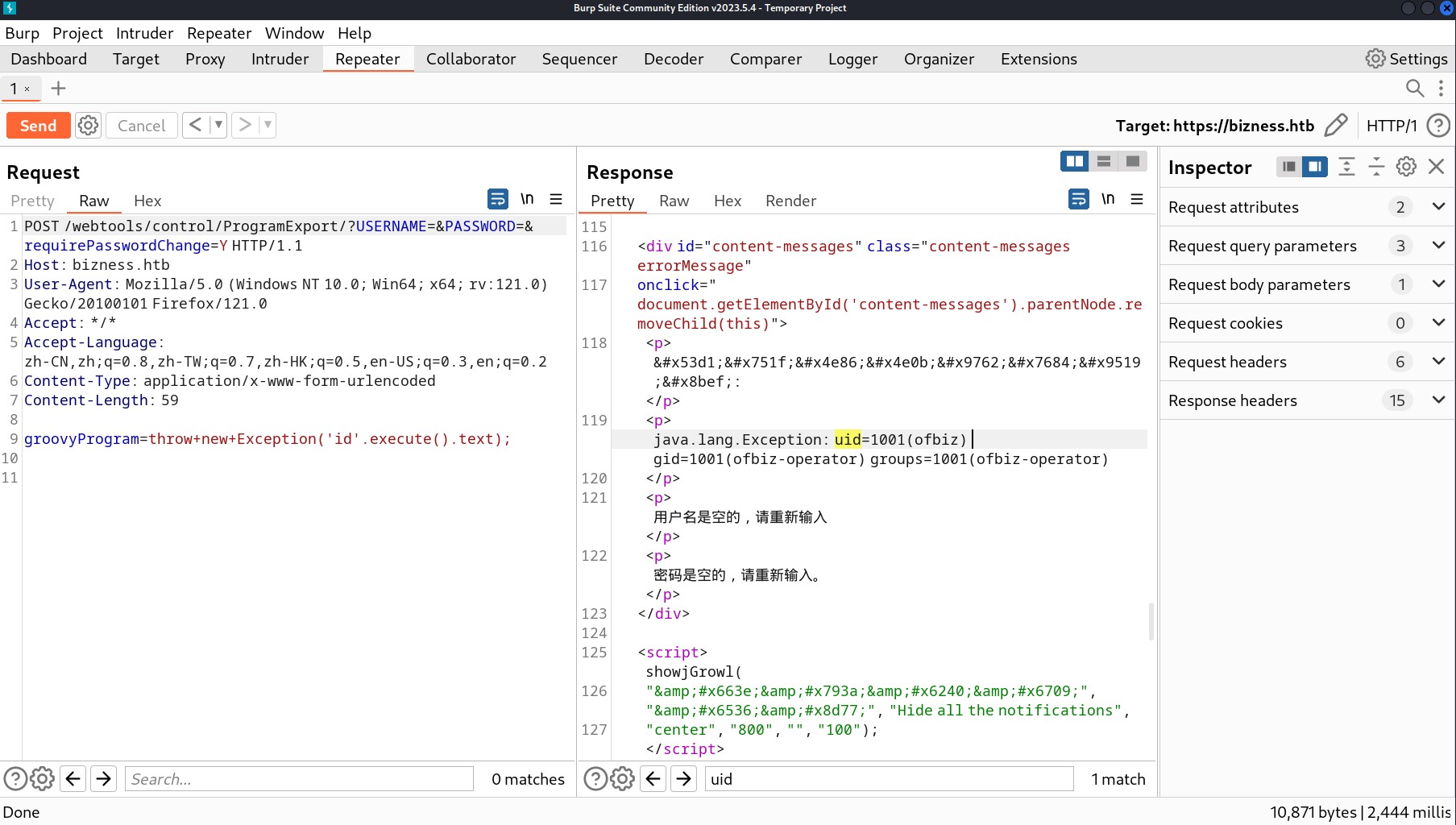Go to previous request search match
1456x825 pixels.
point(73,779)
